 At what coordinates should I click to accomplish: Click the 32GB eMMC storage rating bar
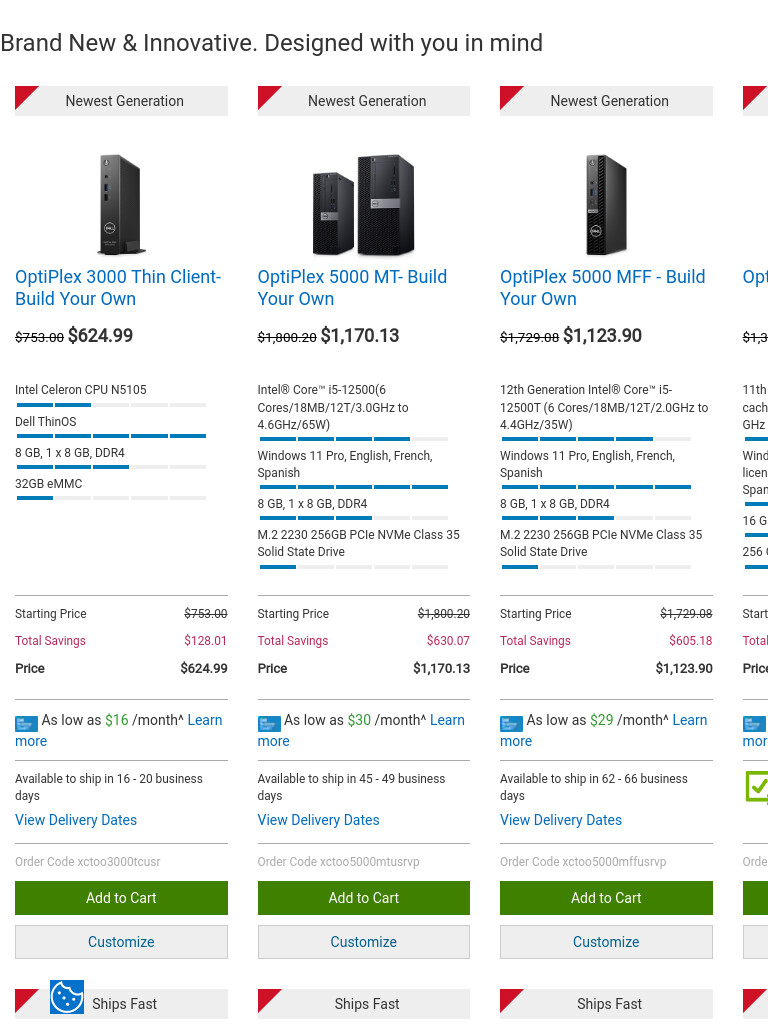[x=111, y=498]
